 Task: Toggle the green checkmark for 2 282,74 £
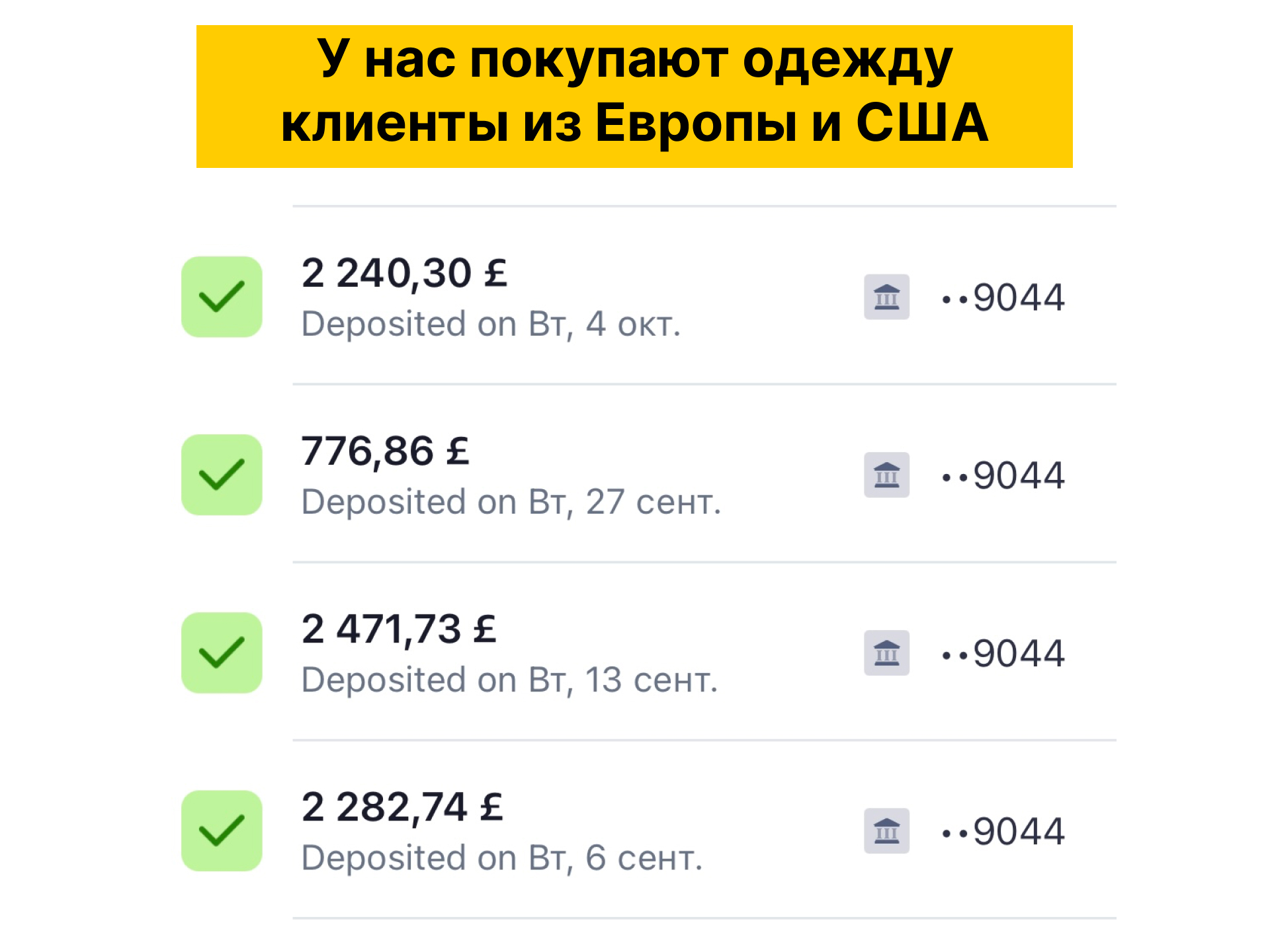tap(222, 830)
